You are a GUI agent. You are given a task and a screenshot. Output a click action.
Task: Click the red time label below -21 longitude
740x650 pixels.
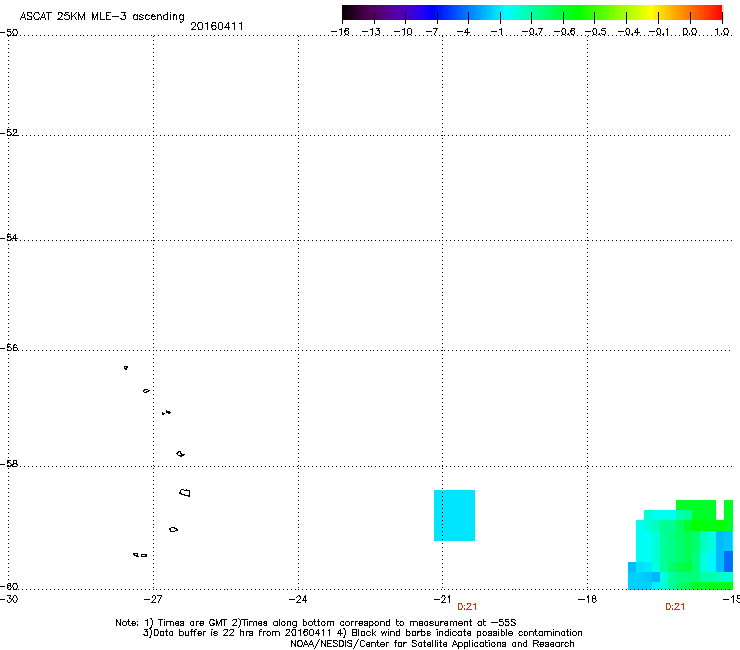[x=467, y=607]
